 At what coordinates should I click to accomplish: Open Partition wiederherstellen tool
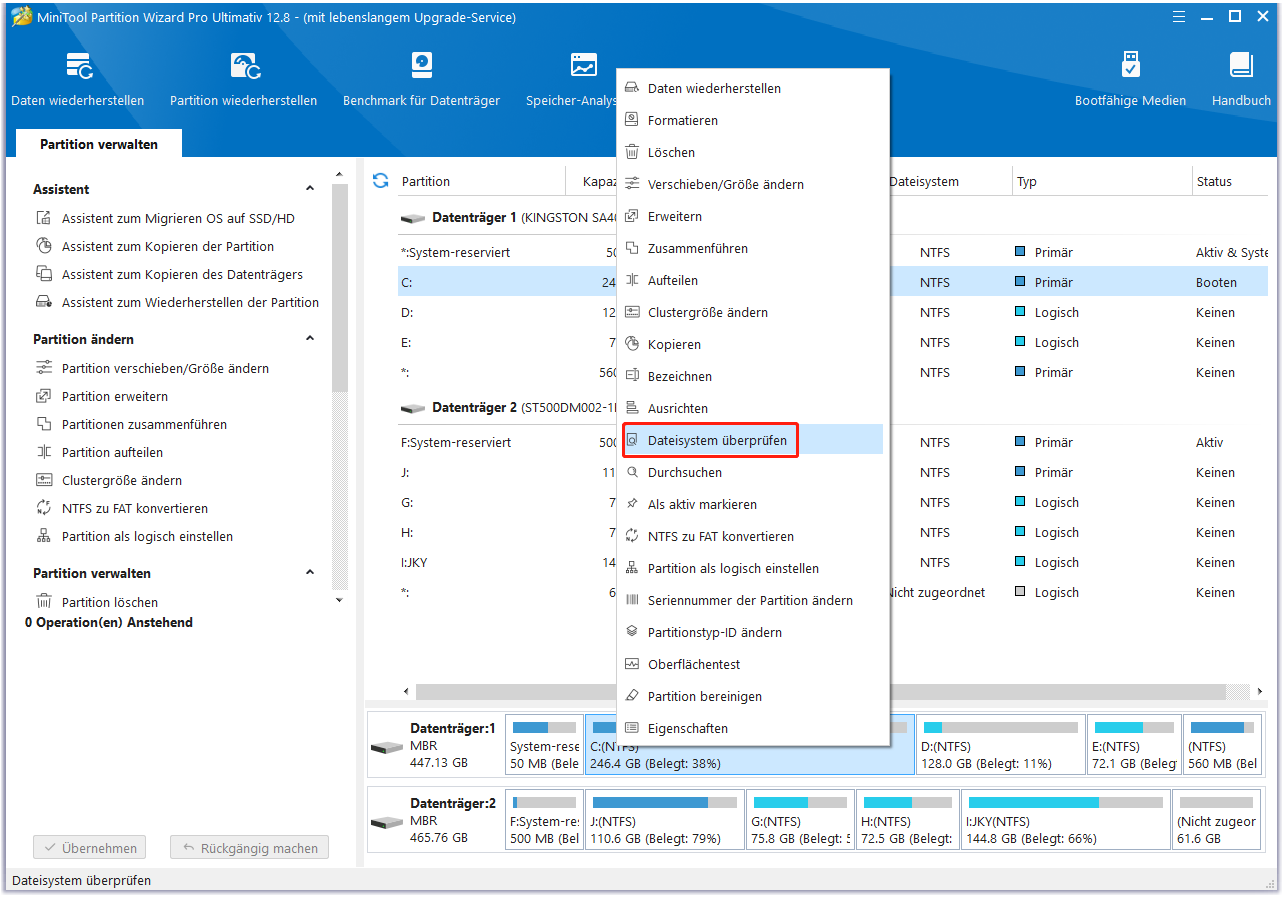[x=243, y=79]
